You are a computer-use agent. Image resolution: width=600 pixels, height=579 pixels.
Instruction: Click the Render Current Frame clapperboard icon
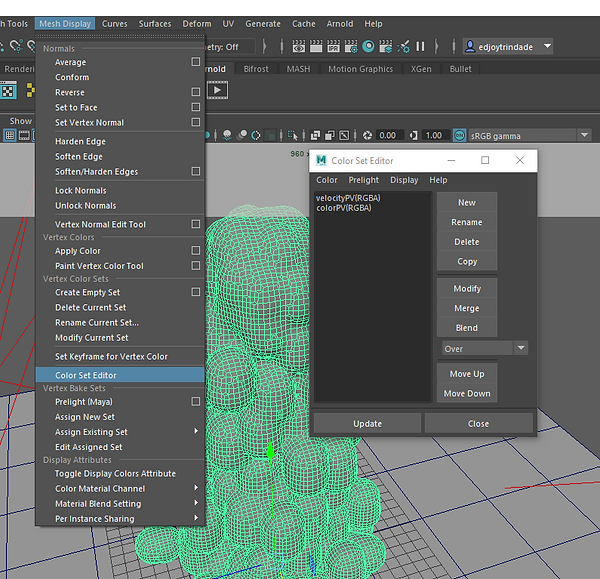(316, 46)
